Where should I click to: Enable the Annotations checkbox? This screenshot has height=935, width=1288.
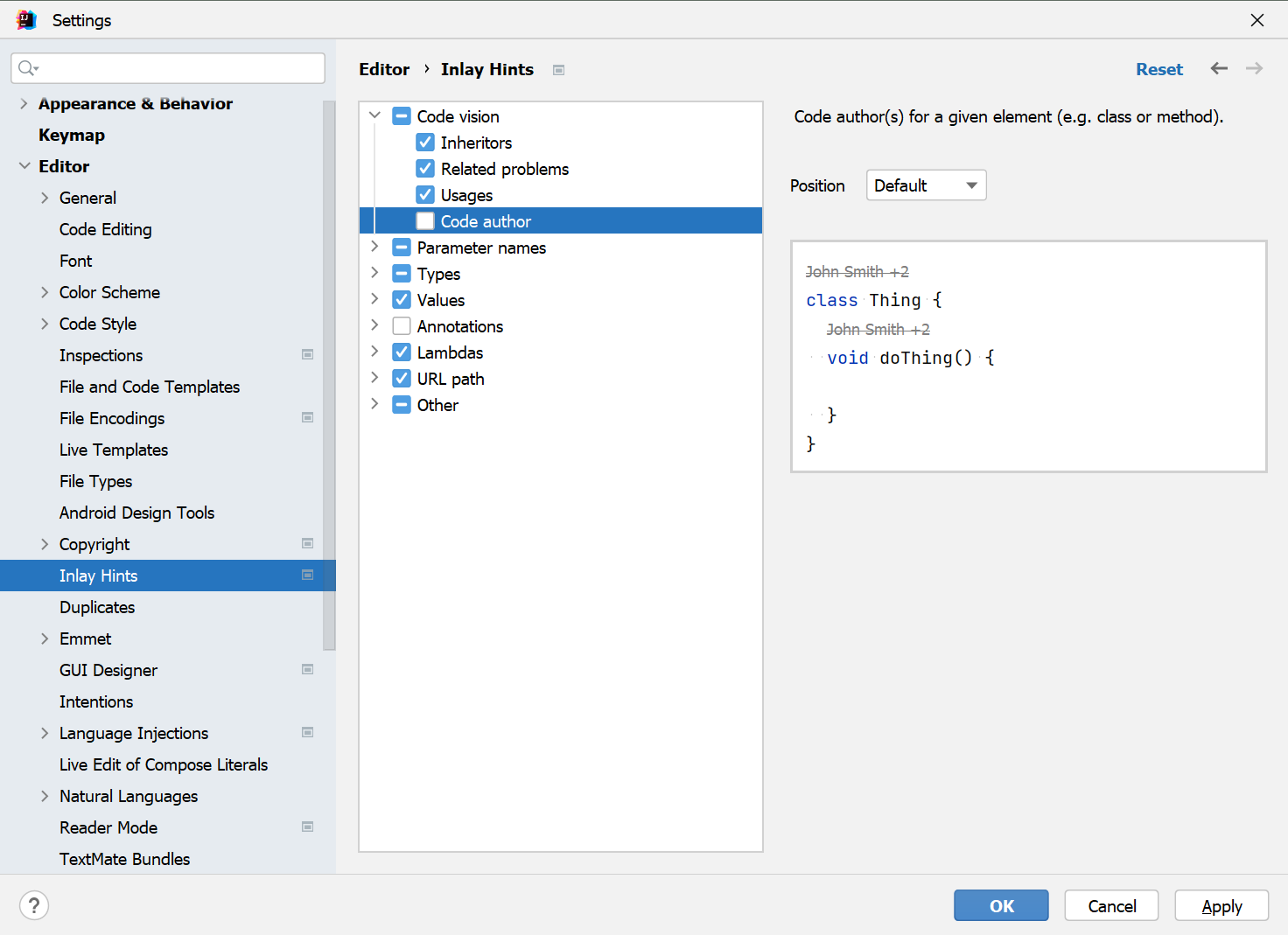pos(402,325)
